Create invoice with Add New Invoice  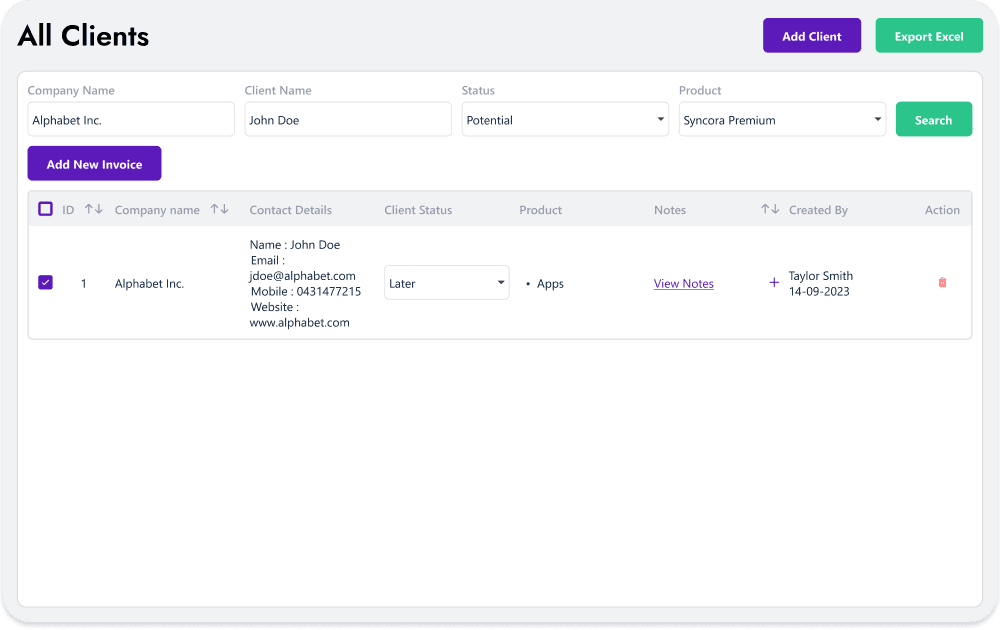coord(94,164)
